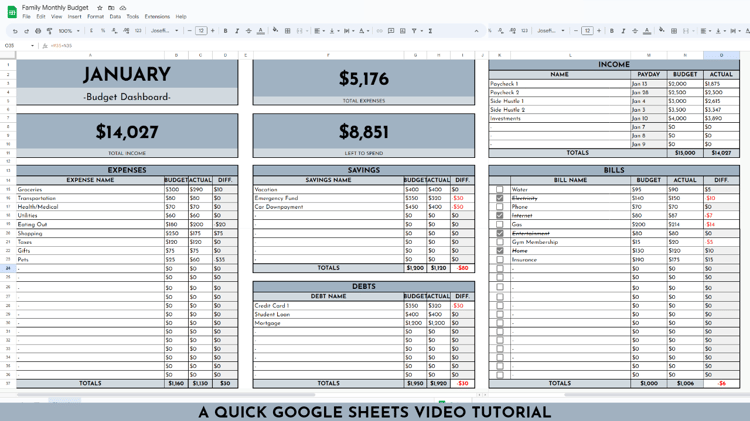Image resolution: width=750 pixels, height=421 pixels.
Task: Select the paint format tool
Action: (x=49, y=31)
